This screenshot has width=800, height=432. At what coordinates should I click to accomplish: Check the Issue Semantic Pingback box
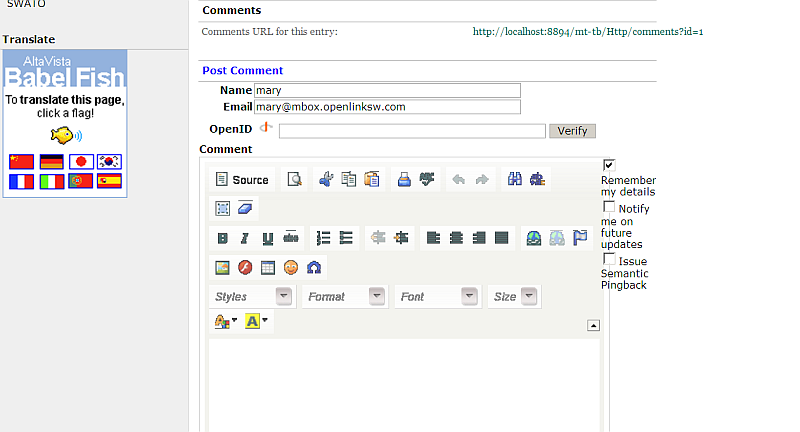(x=609, y=259)
